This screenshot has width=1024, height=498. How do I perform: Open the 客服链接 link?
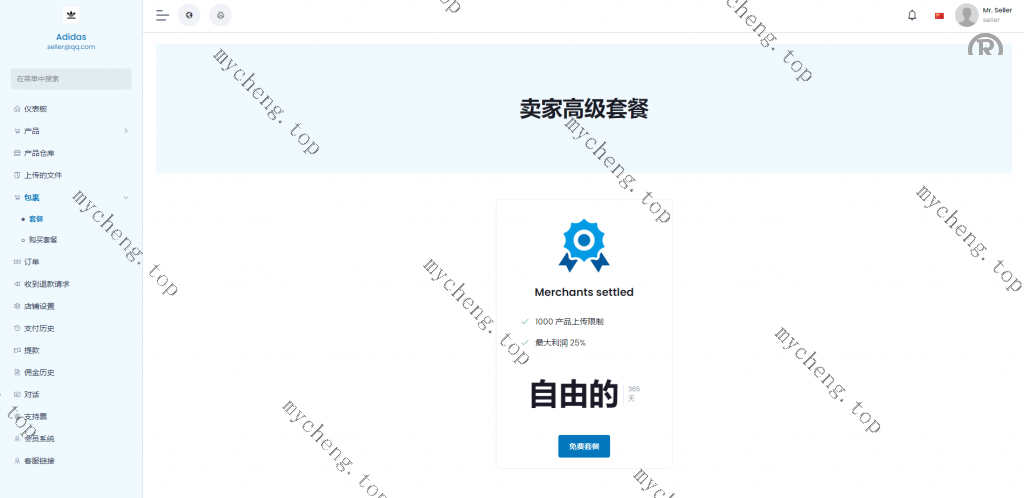click(x=39, y=461)
